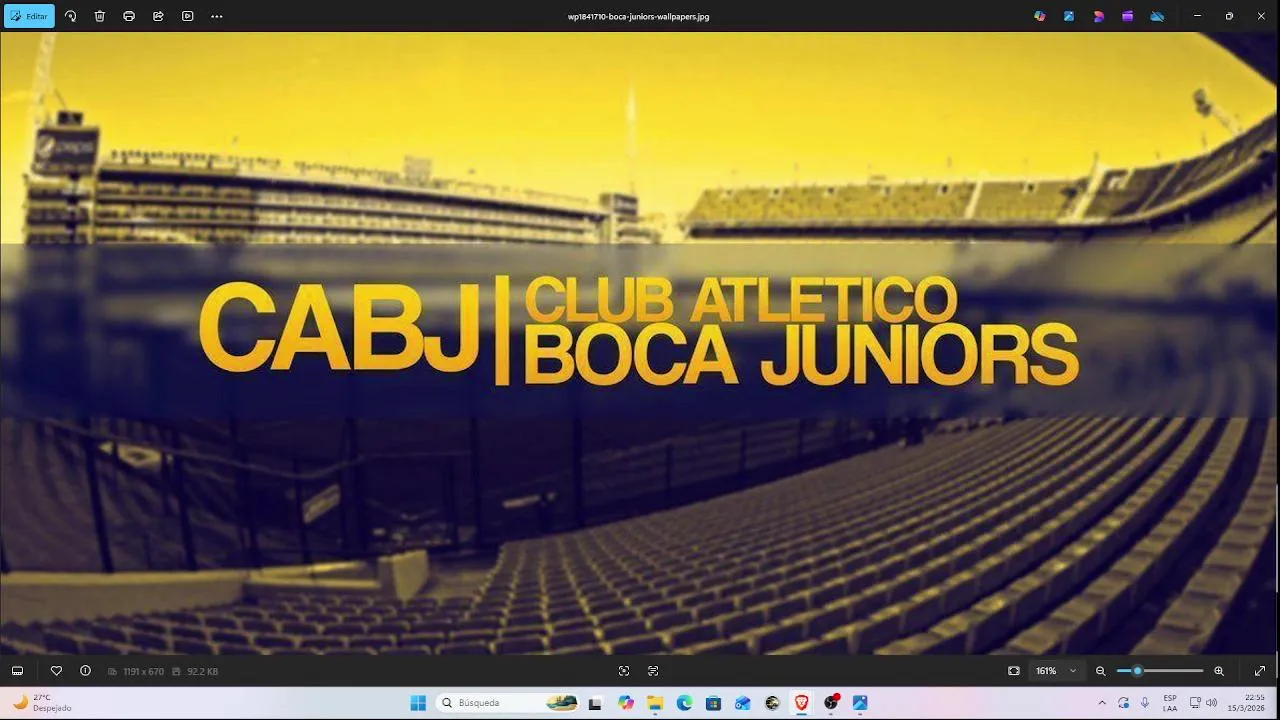
Task: Open Microsoft Edge from the taskbar
Action: [x=684, y=703]
